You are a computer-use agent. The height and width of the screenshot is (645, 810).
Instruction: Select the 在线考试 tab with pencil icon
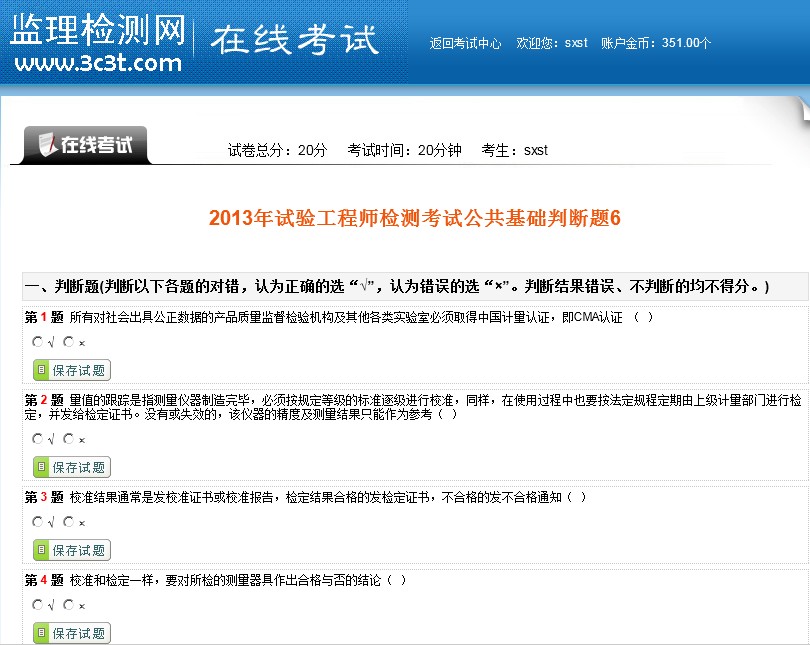click(80, 145)
